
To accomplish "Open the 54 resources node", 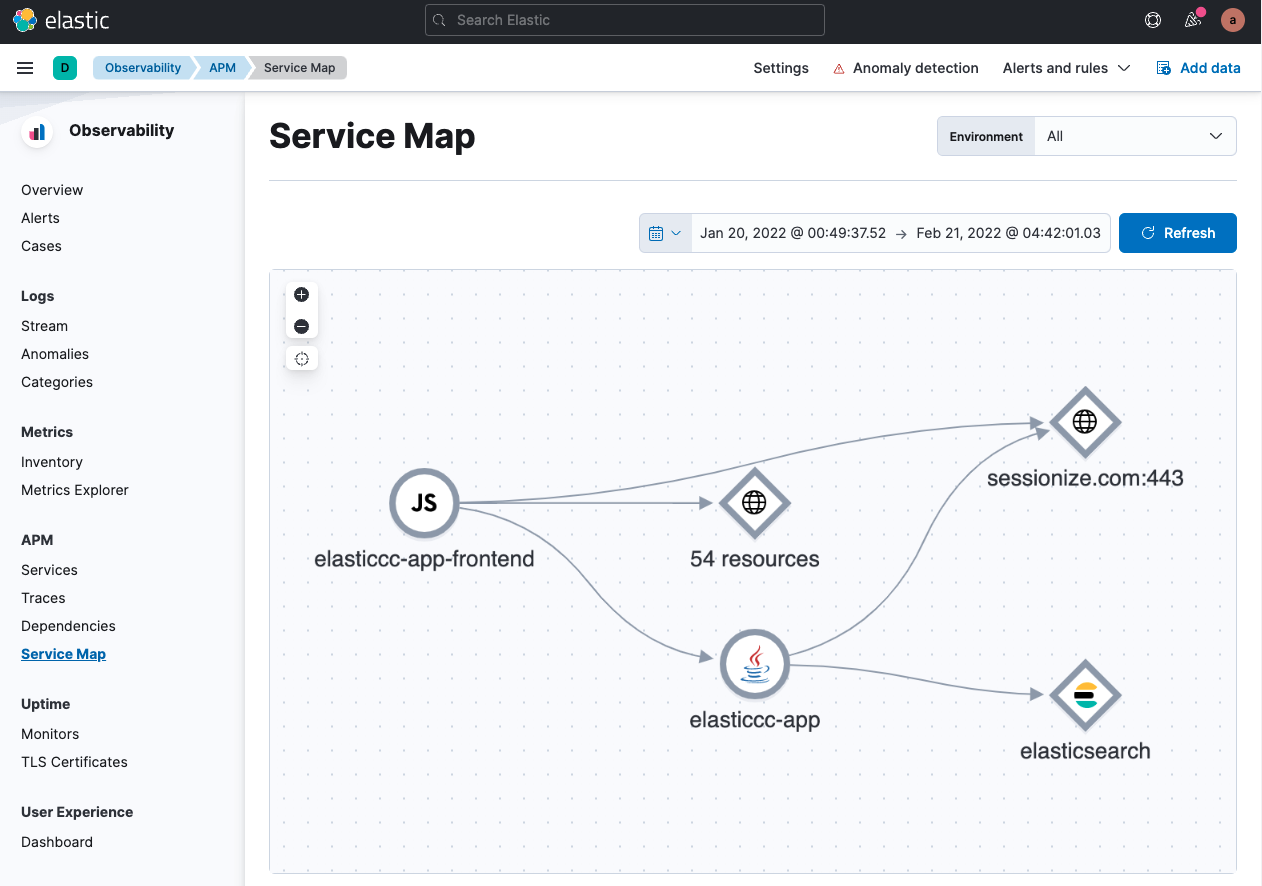I will [x=755, y=503].
